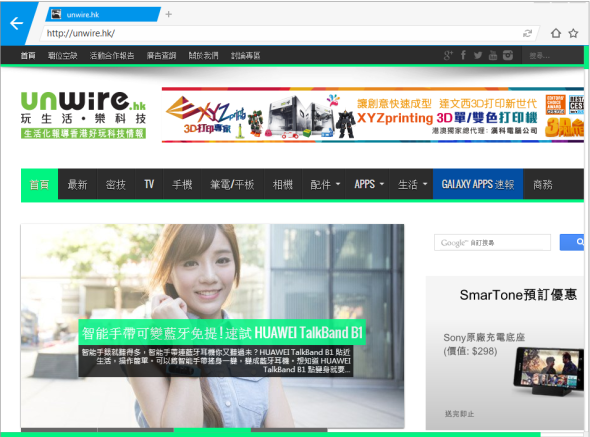
Task: Expand the 生活 dropdown menu
Action: point(411,184)
